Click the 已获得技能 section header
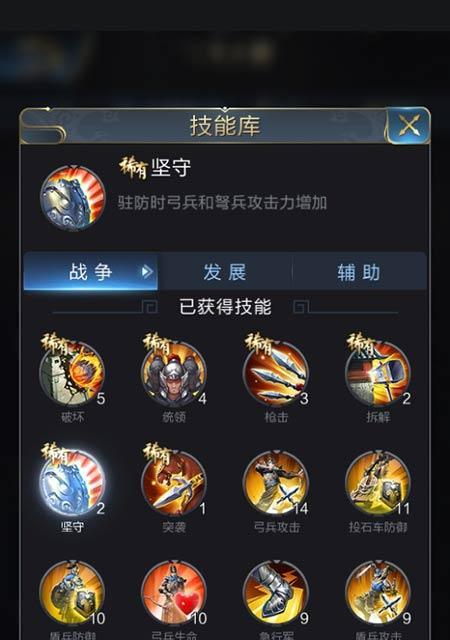The height and width of the screenshot is (640, 450). click(x=225, y=307)
